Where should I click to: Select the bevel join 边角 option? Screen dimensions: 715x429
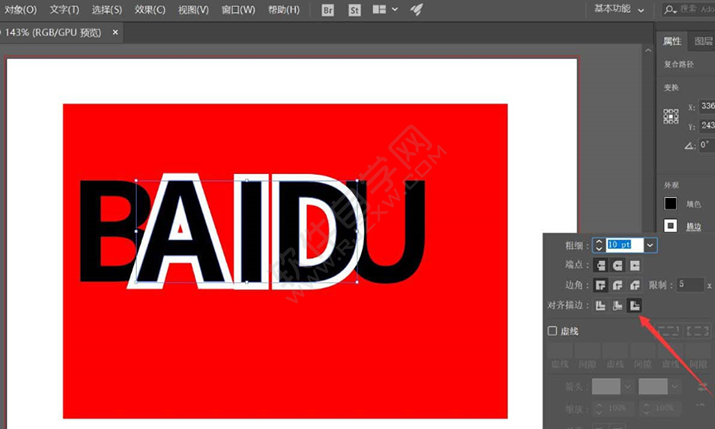coord(634,285)
